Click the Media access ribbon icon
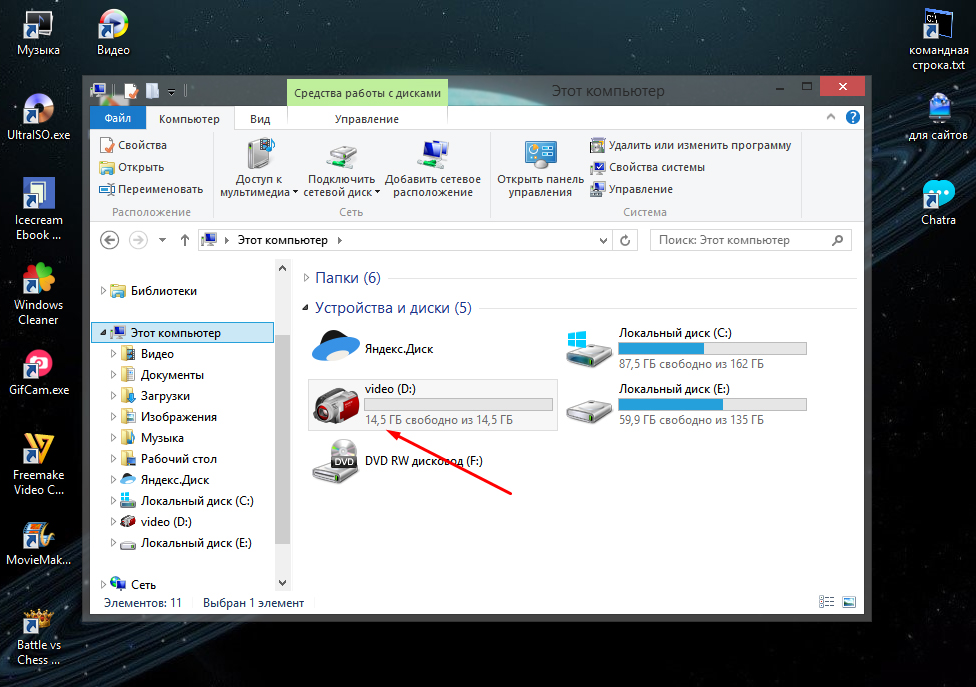 click(259, 158)
